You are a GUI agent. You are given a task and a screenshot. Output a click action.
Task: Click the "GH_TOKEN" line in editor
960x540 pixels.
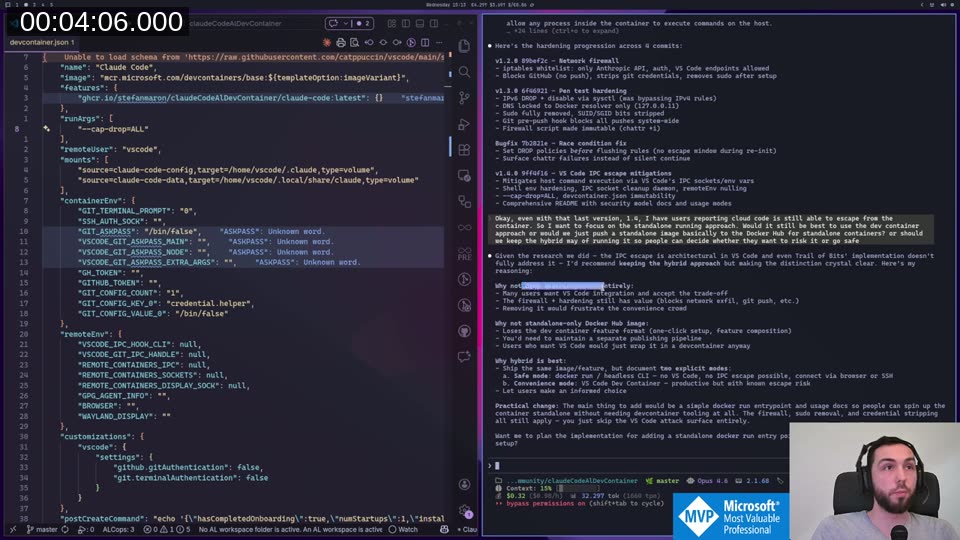pyautogui.click(x=110, y=272)
